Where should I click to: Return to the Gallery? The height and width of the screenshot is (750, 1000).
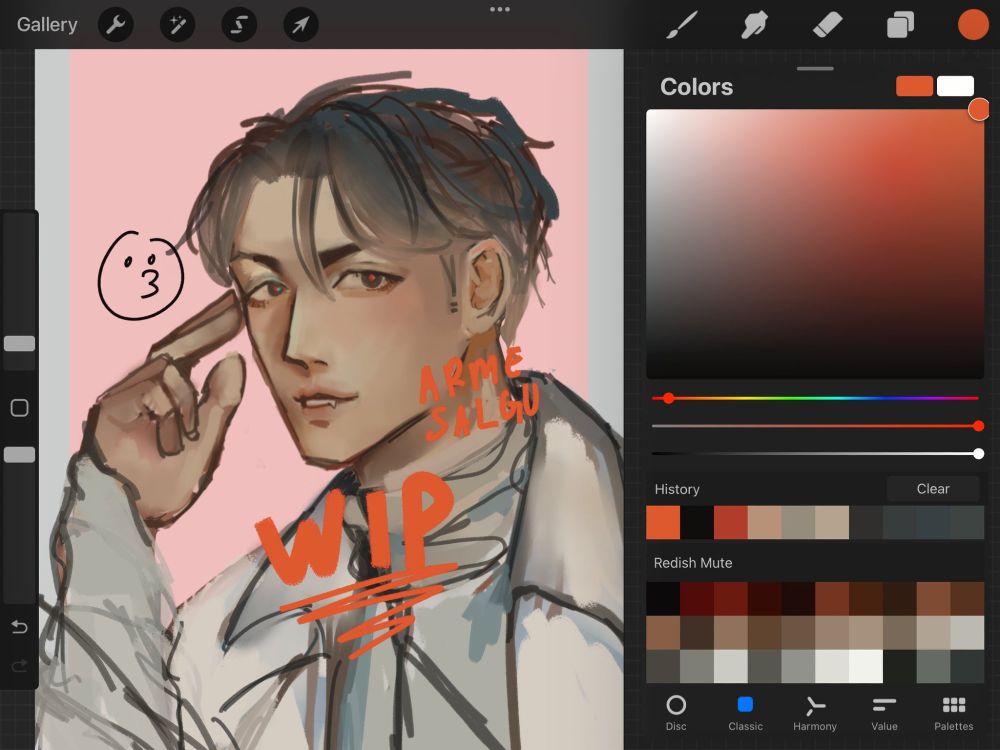pyautogui.click(x=47, y=25)
